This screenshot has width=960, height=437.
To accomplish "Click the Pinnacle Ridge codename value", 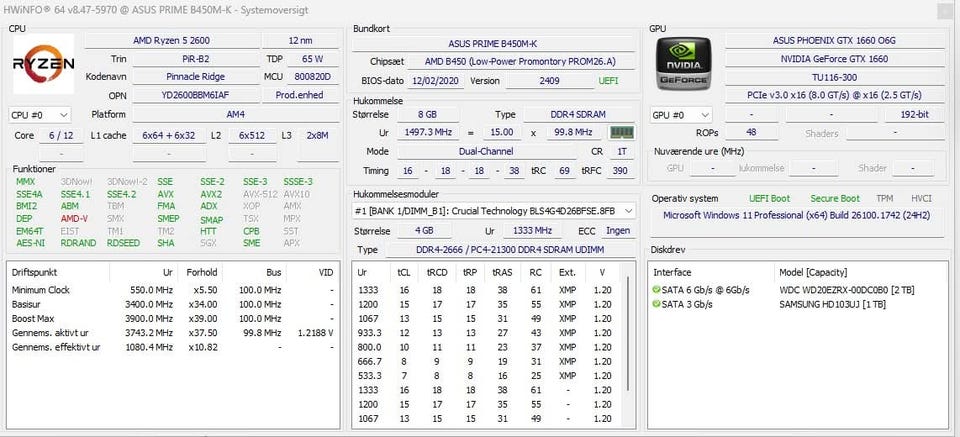I will [x=195, y=77].
